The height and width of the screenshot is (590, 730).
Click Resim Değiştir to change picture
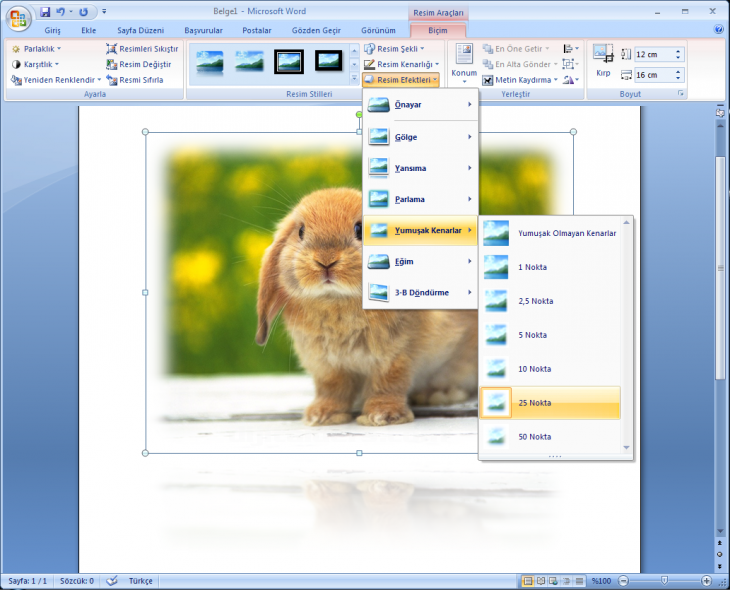click(139, 64)
